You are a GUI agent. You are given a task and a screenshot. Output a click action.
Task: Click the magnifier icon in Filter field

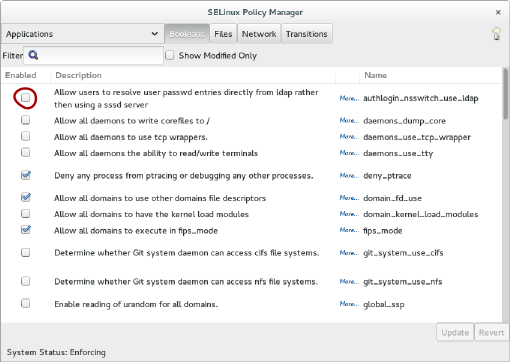(33, 55)
